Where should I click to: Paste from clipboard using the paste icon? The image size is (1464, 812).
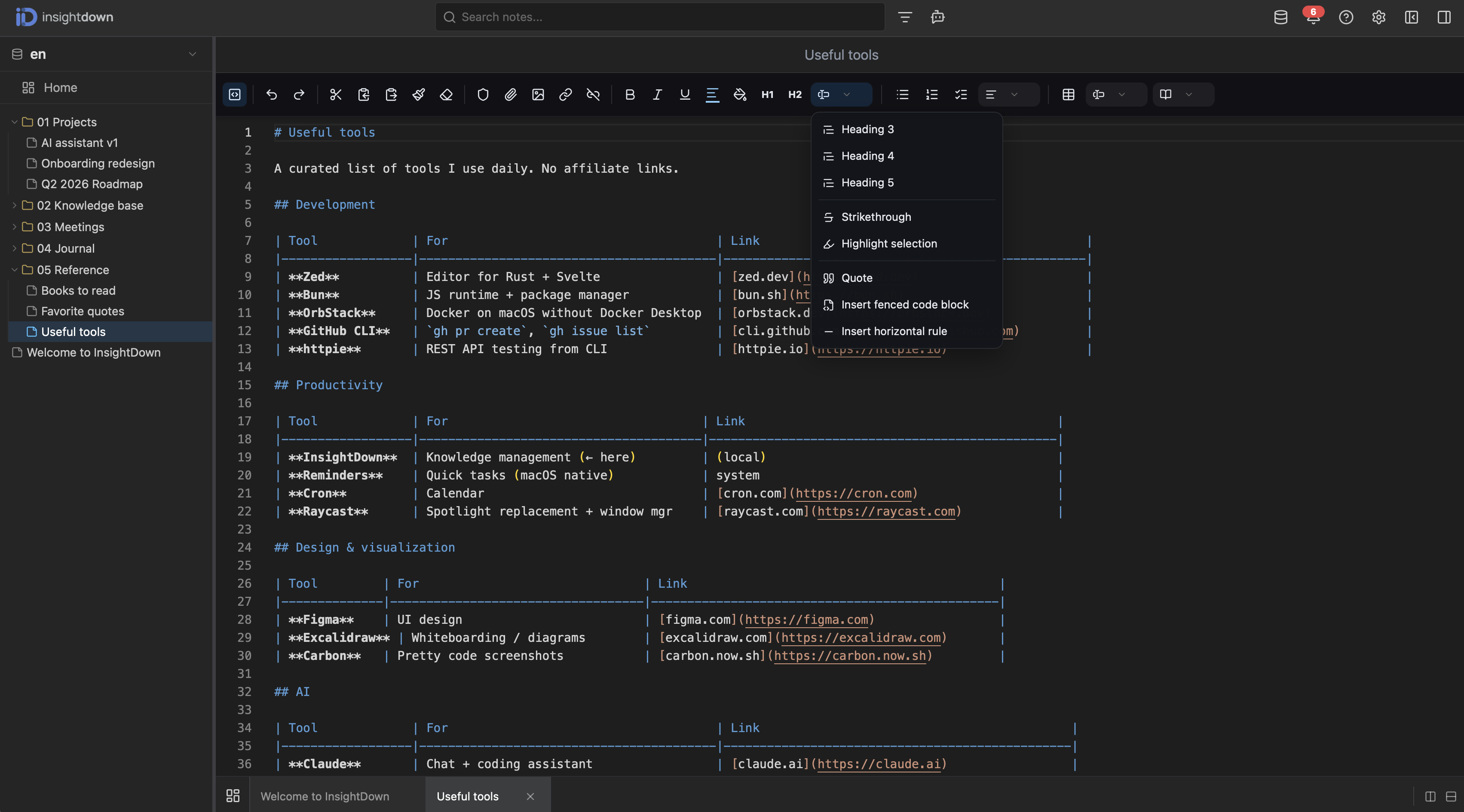point(391,95)
